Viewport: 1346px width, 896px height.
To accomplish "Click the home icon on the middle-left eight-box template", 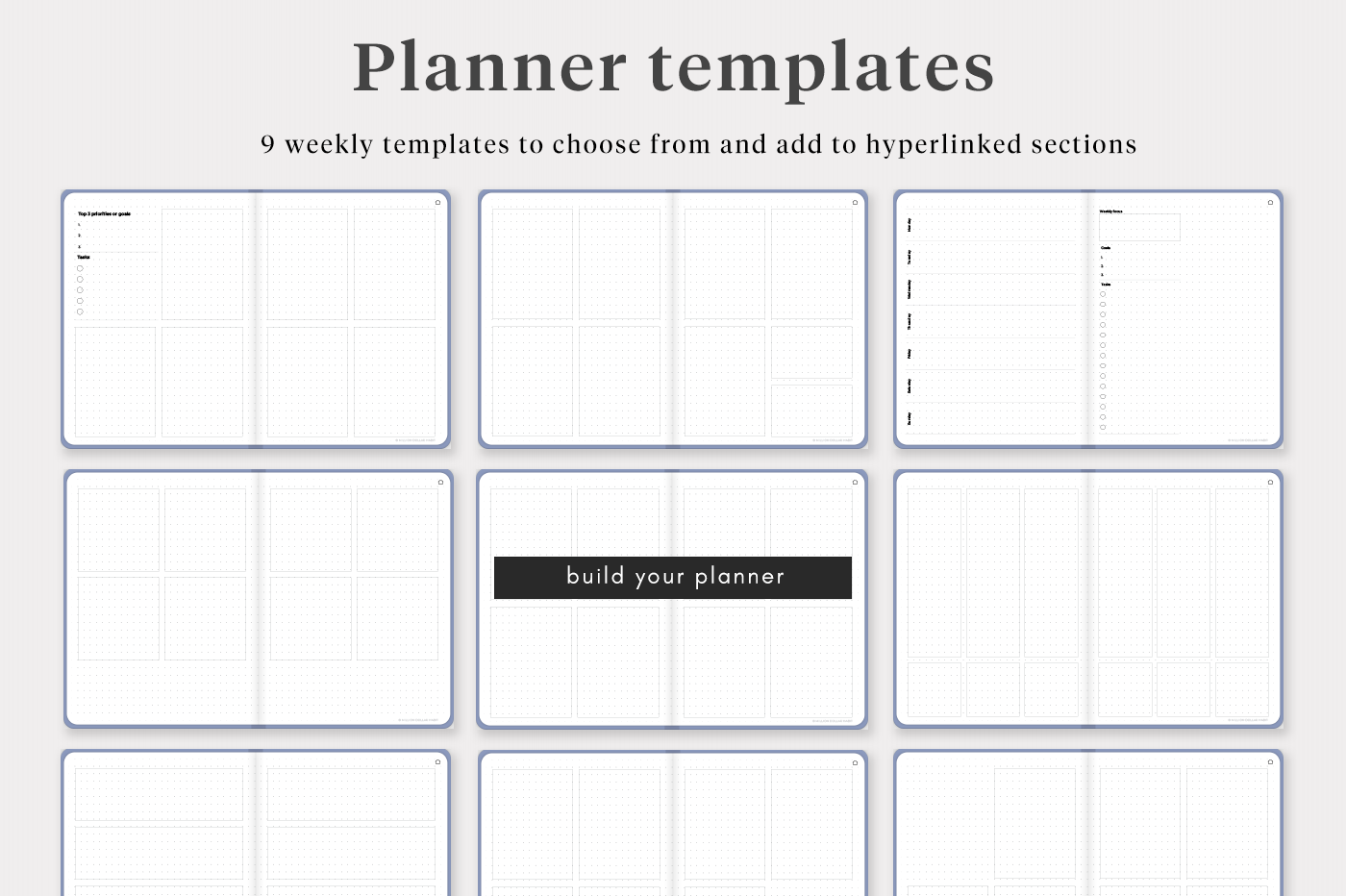I will 440,483.
